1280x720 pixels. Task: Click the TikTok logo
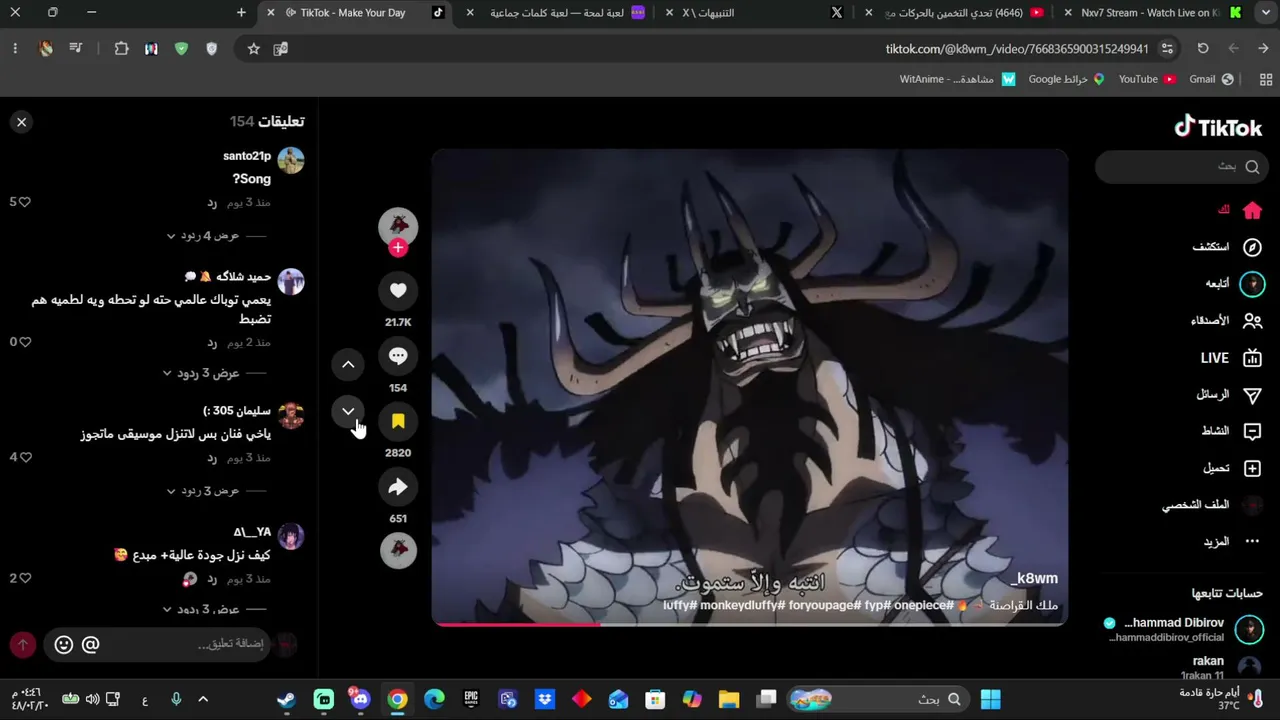pyautogui.click(x=1218, y=127)
